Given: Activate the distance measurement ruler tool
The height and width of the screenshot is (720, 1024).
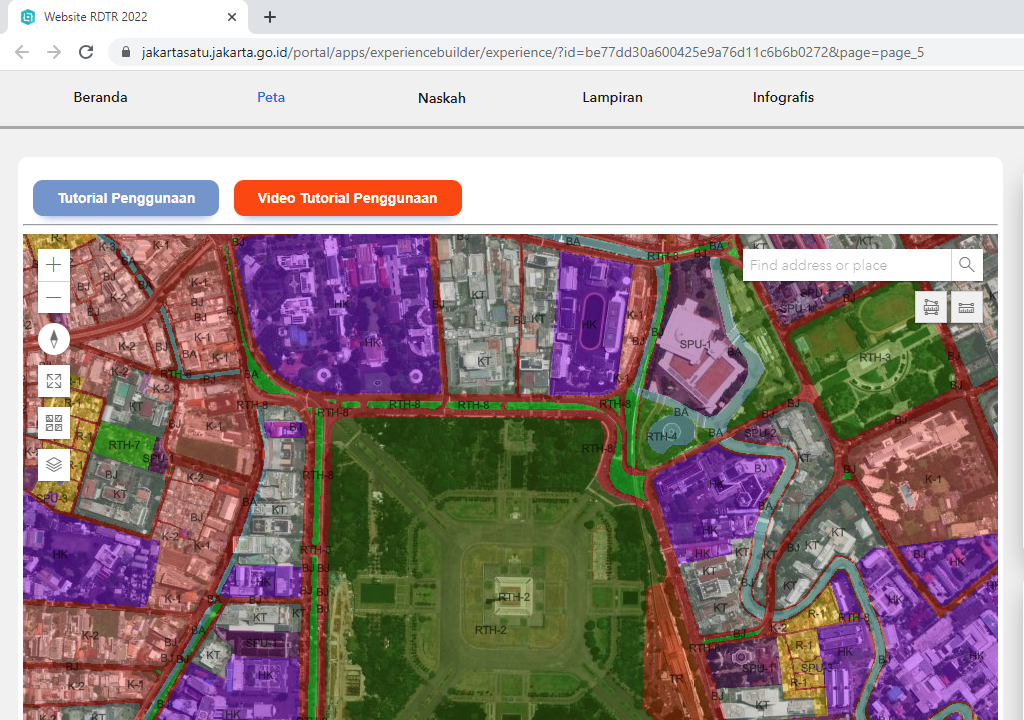Looking at the screenshot, I should tap(966, 307).
